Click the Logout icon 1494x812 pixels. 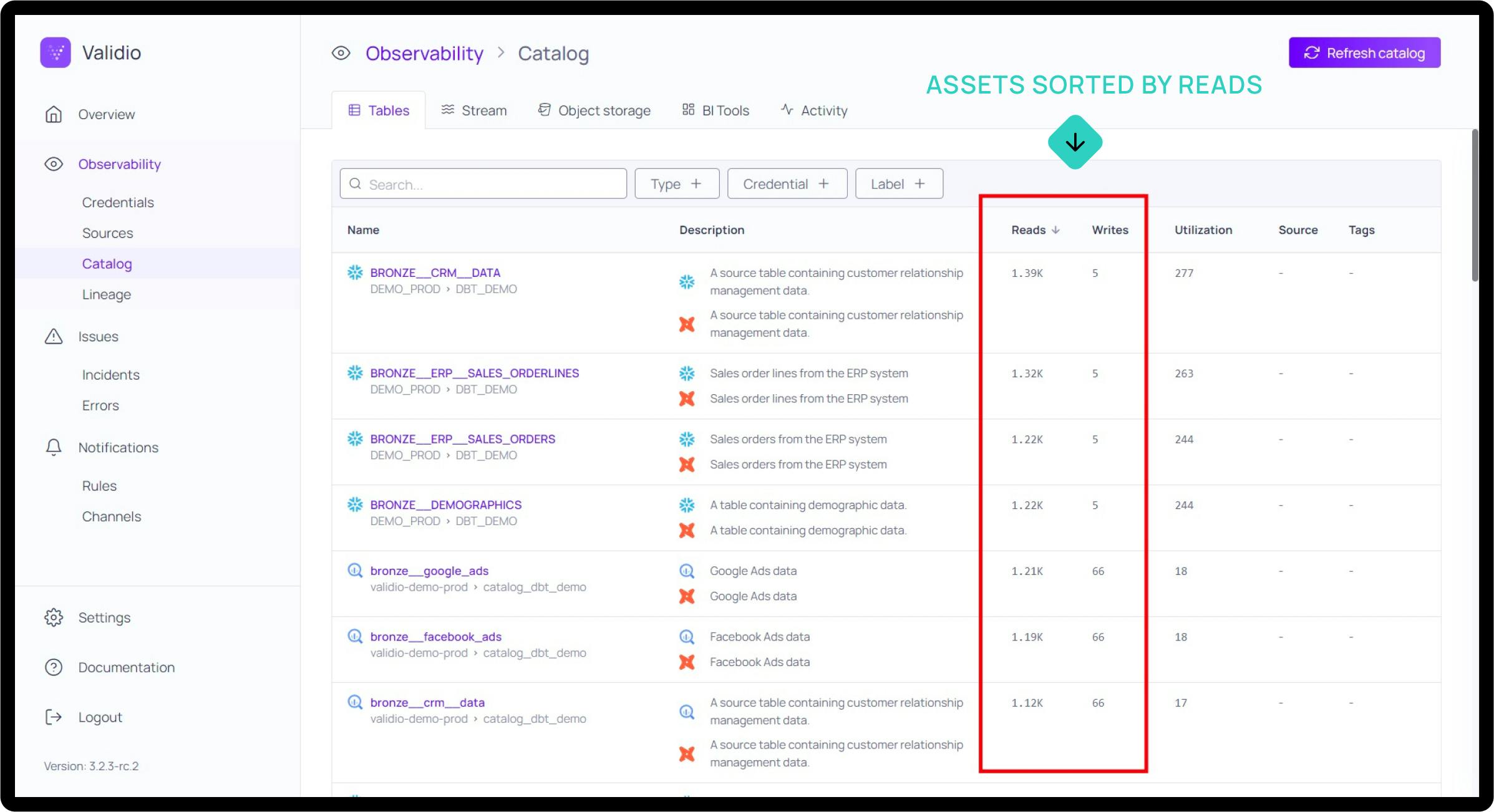(54, 717)
